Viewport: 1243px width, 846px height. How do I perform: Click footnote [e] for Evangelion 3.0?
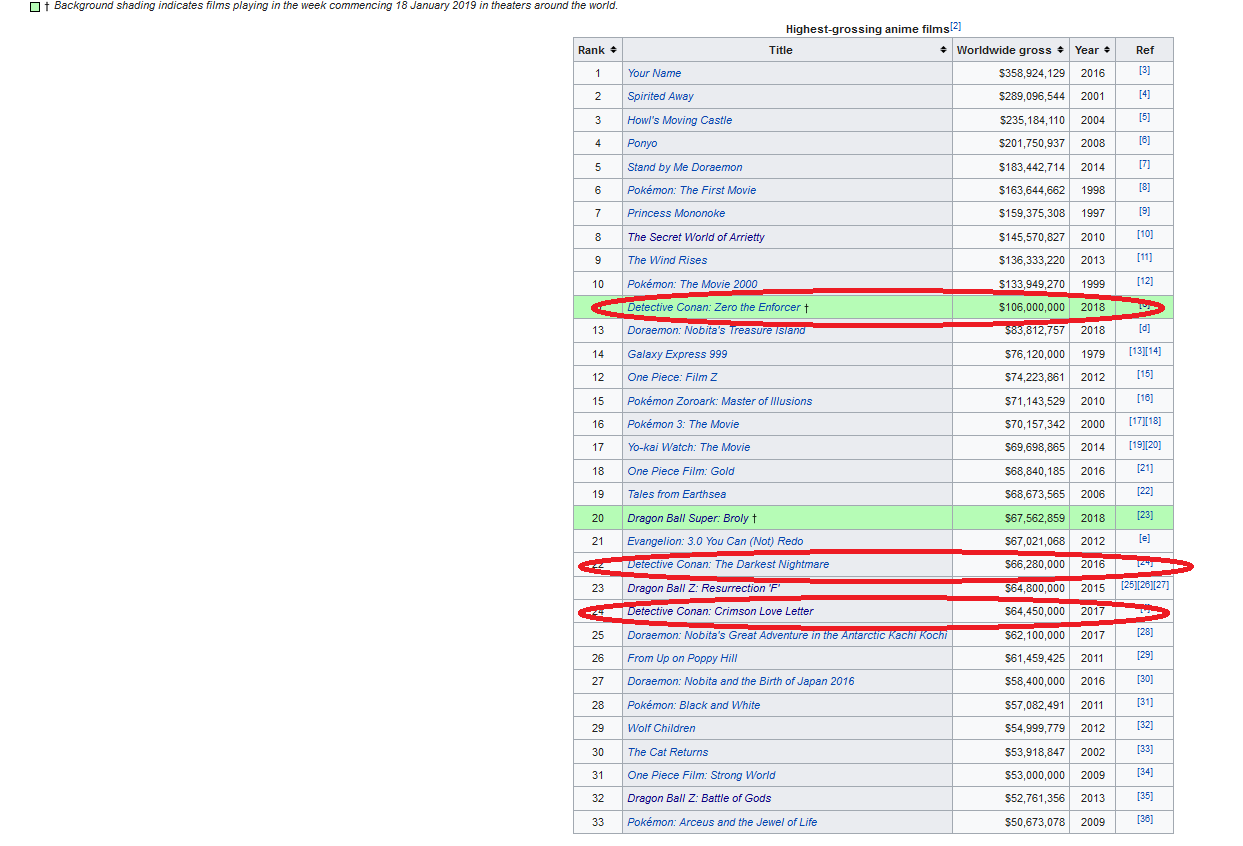[x=1144, y=539]
